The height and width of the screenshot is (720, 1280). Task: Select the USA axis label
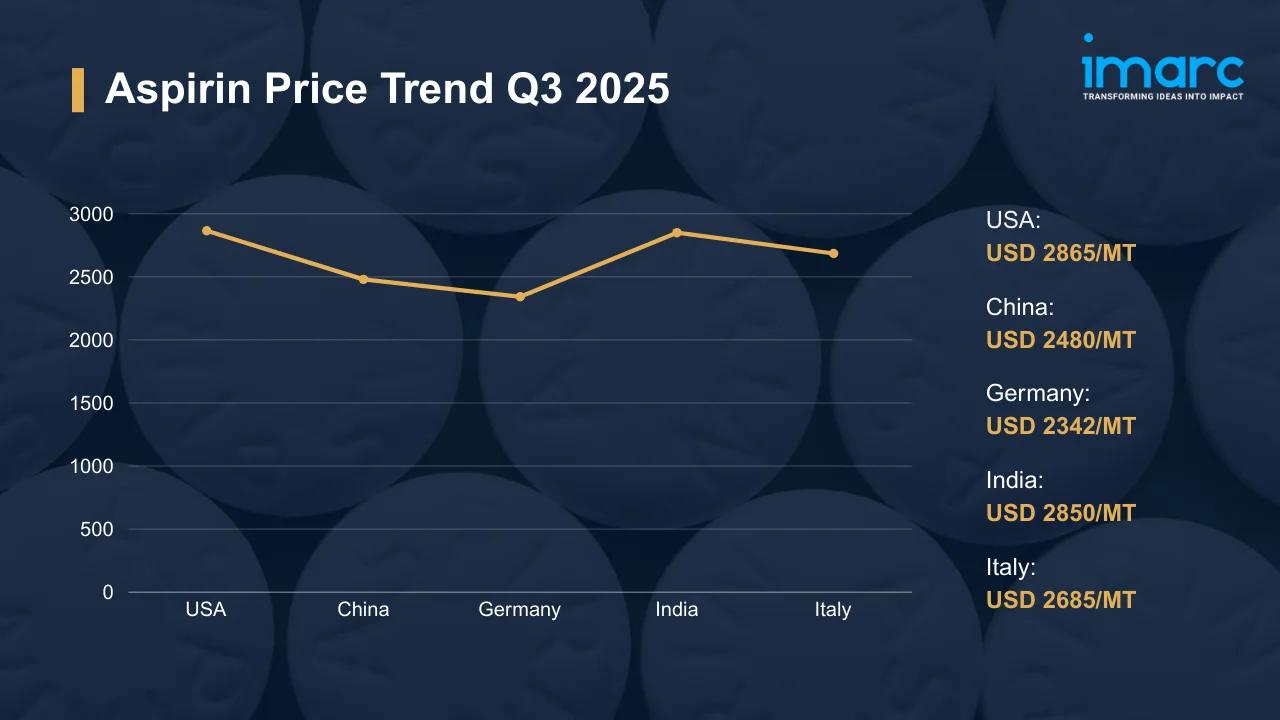(x=206, y=609)
